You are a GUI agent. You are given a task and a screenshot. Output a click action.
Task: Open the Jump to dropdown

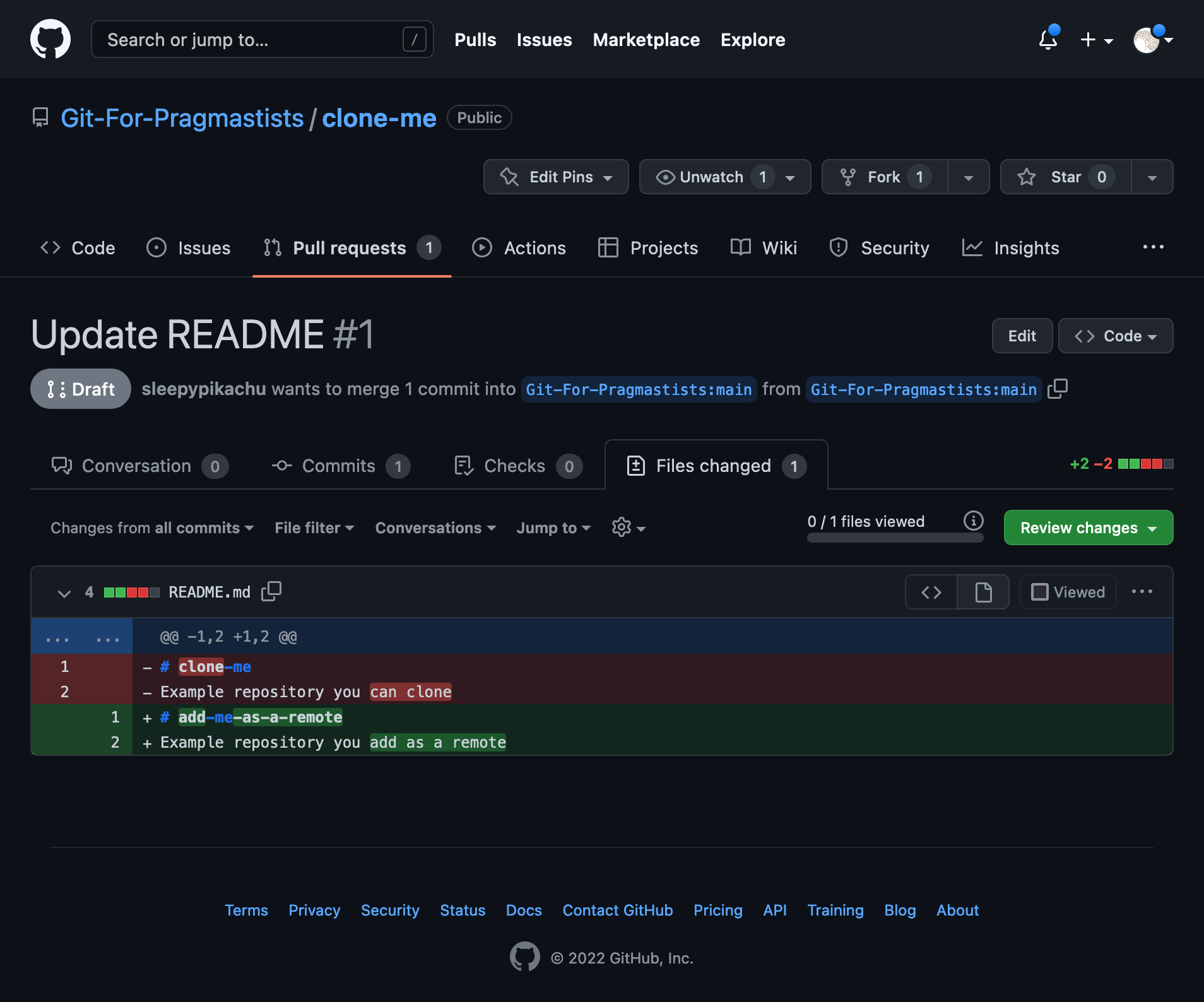click(553, 528)
